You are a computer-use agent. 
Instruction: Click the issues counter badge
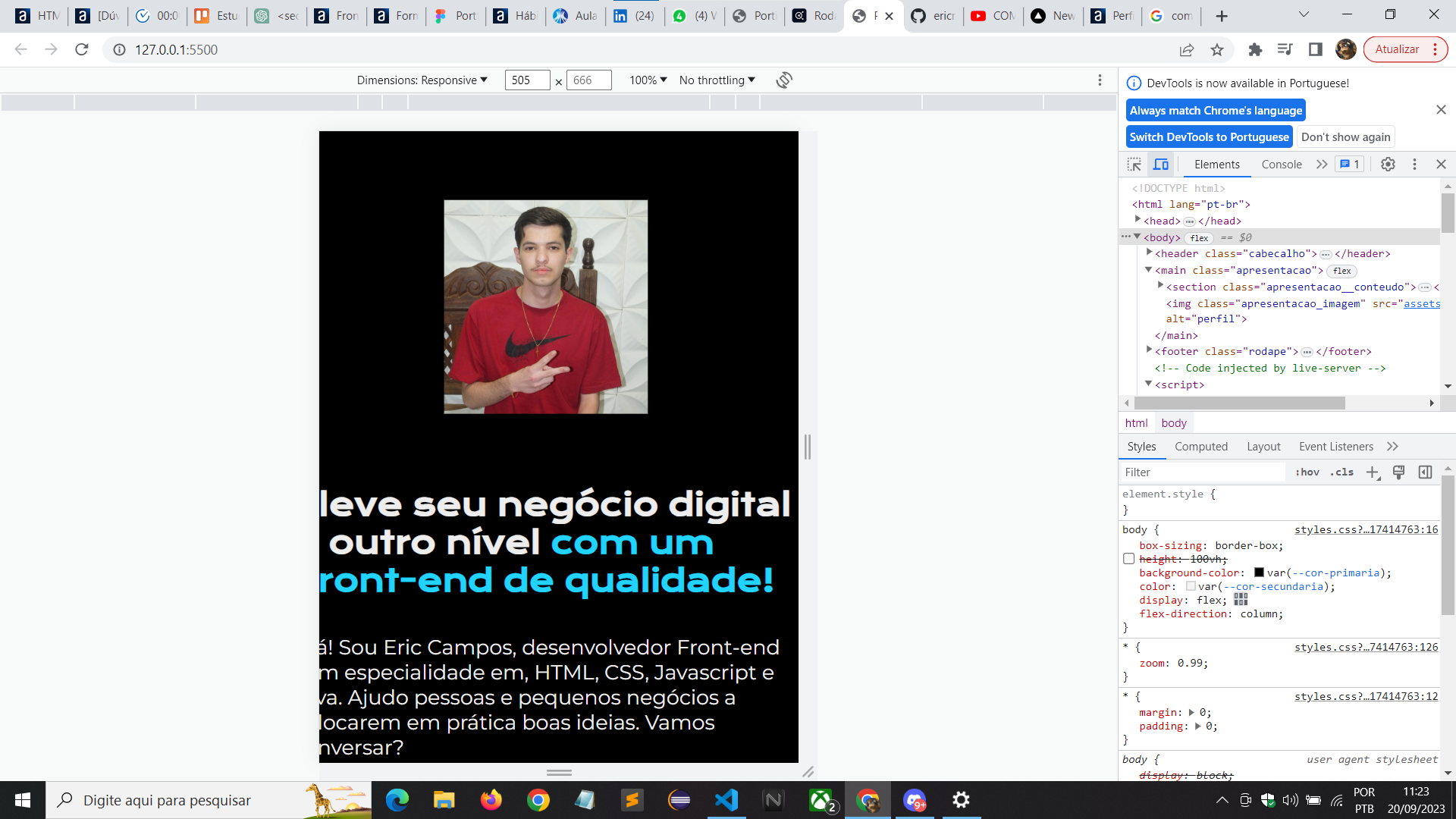[1349, 164]
